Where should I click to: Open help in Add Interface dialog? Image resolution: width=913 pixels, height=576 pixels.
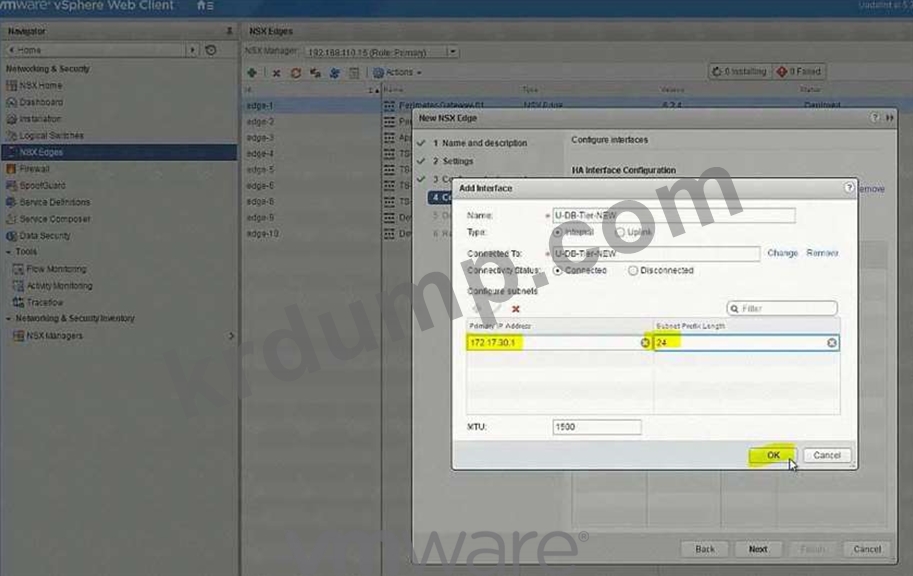click(x=849, y=188)
